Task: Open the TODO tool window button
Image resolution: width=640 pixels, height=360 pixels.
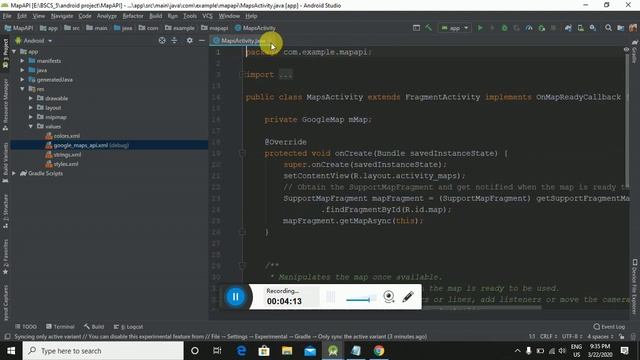Action: point(26,327)
